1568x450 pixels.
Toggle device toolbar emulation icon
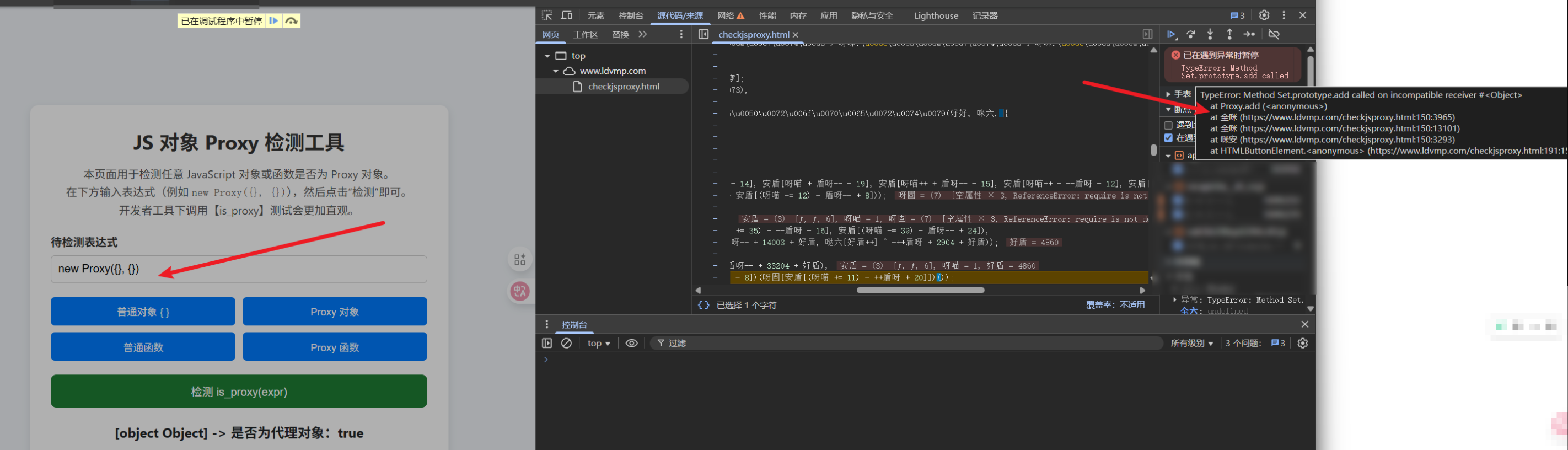567,15
